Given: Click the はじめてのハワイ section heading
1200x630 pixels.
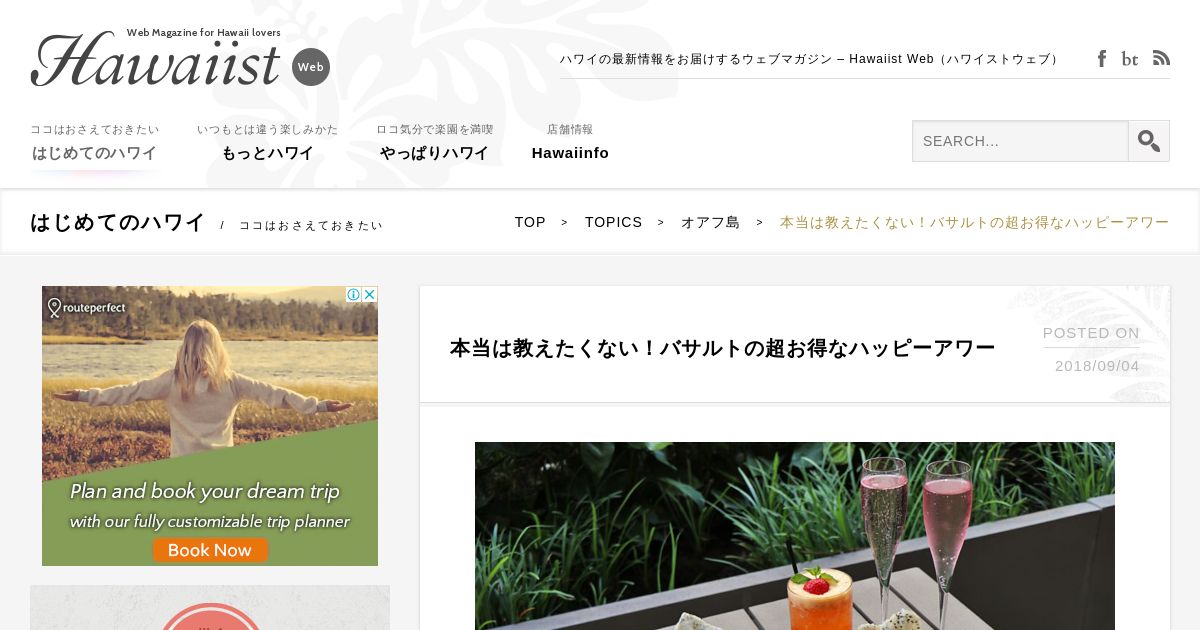Looking at the screenshot, I should click(117, 223).
